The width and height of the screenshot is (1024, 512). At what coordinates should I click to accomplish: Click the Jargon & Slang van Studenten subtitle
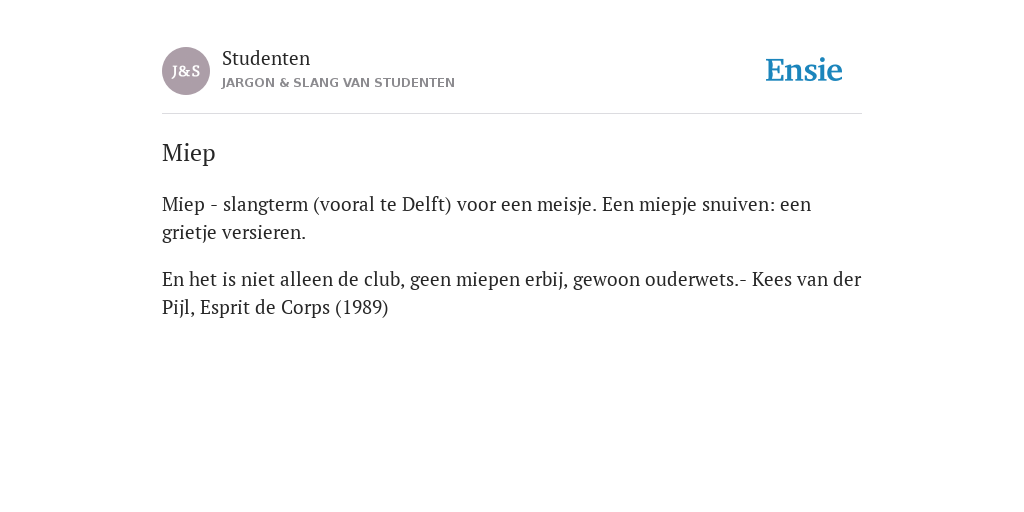tap(338, 83)
